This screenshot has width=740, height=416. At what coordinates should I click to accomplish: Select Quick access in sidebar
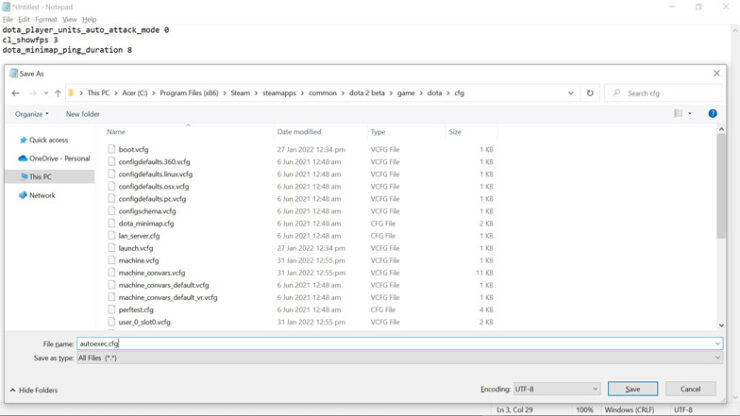[48, 140]
